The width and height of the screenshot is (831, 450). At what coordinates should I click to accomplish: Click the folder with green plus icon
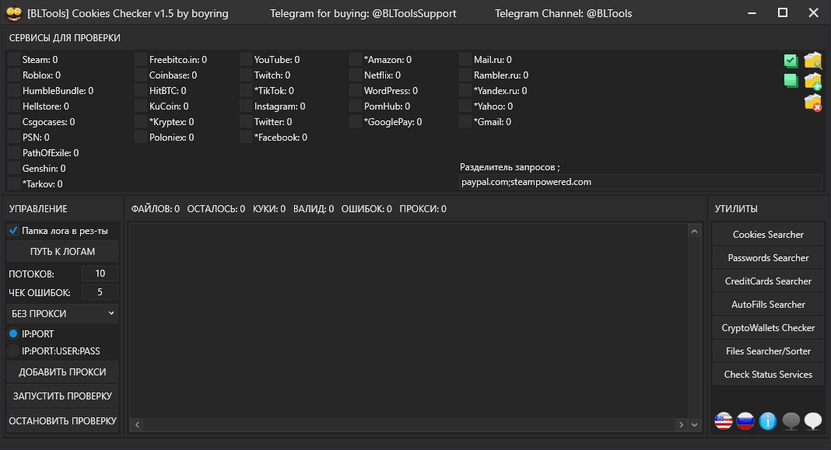pos(812,81)
